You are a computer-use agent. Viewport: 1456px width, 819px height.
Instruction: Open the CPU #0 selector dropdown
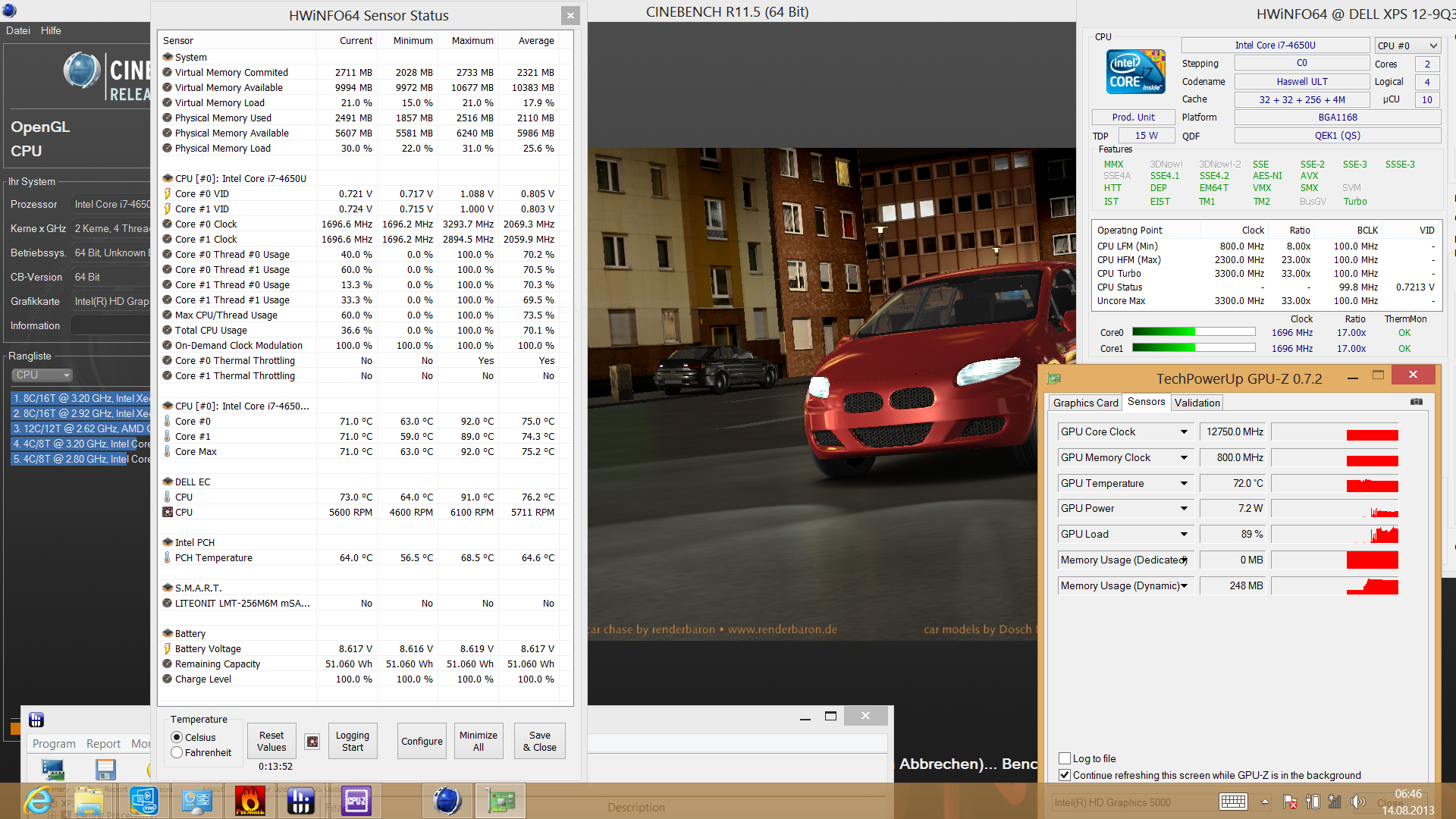(x=1407, y=45)
